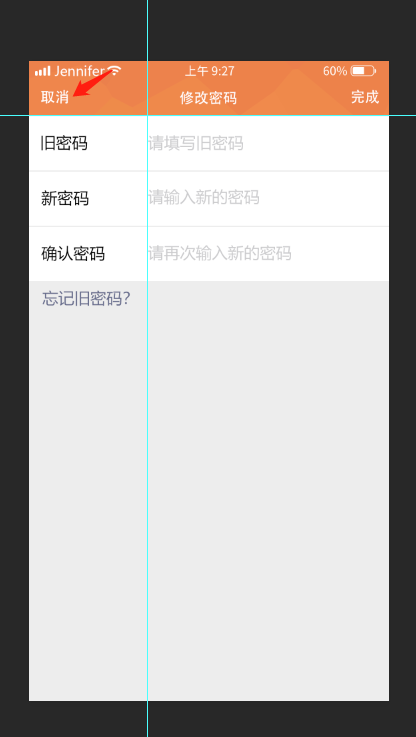
Task: Focus the 请填写旧密码 input field
Action: [x=268, y=143]
